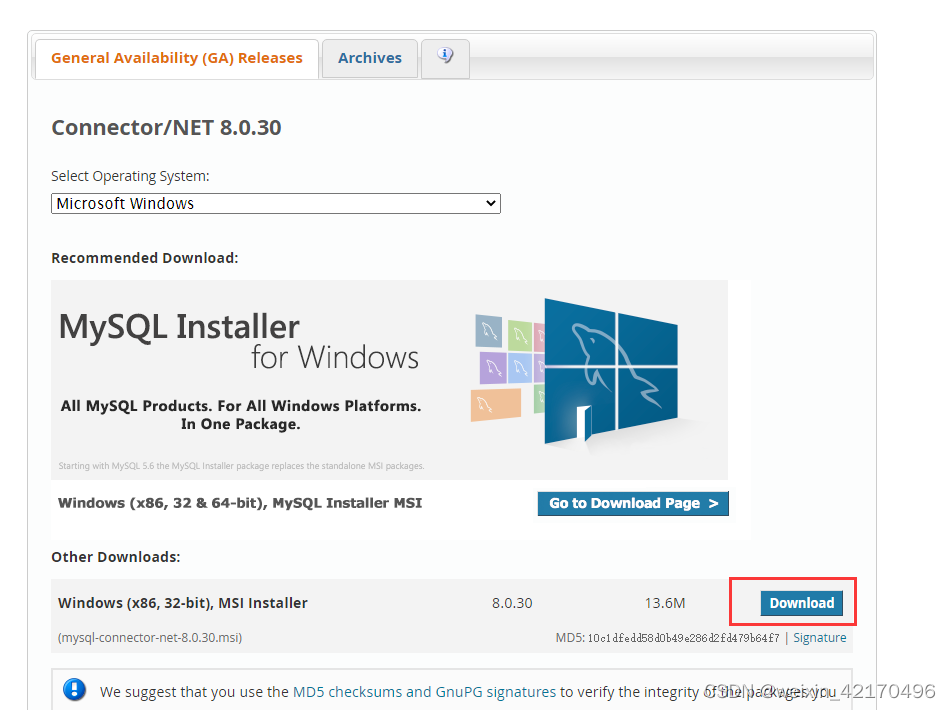This screenshot has height=710, width=951.
Task: Click the MD5 checksum value text
Action: [682, 637]
